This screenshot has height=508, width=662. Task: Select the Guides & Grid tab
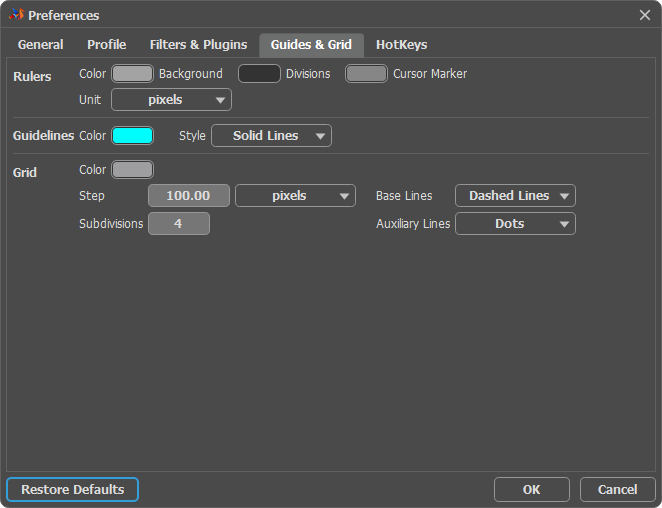(x=311, y=45)
